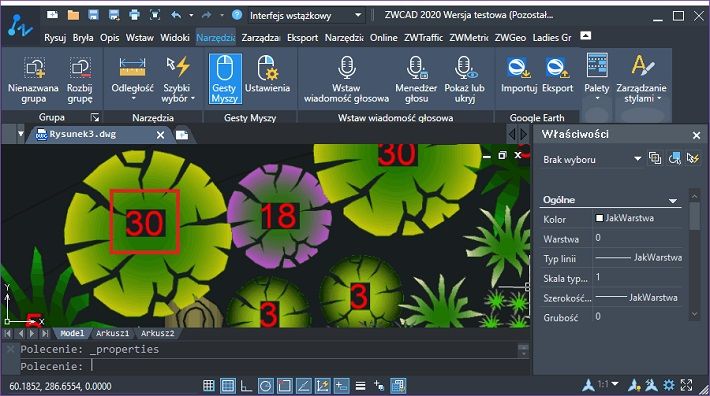Open the ZWCAD application menu logo
The height and width of the screenshot is (396, 710).
click(x=19, y=26)
